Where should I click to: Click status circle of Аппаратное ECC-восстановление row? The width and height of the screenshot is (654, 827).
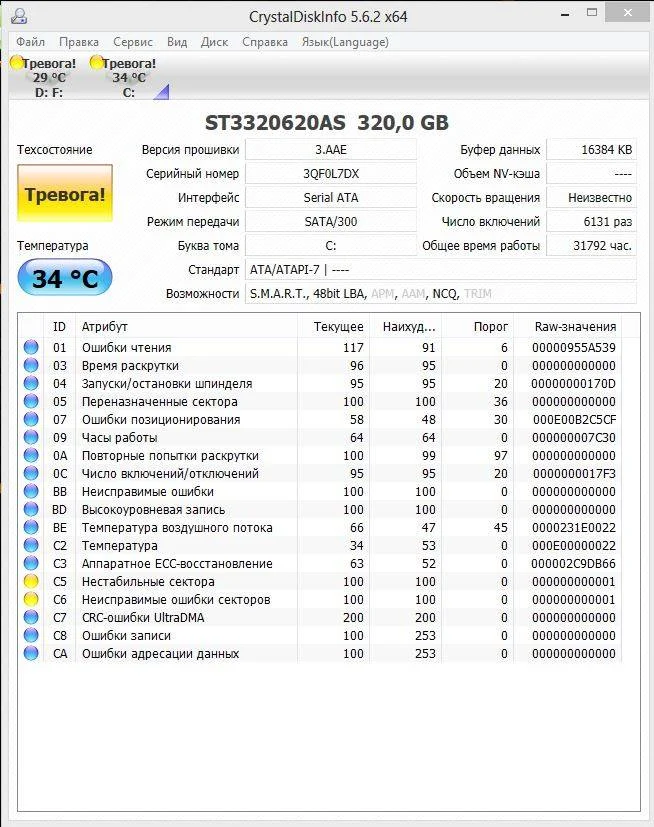(31, 563)
